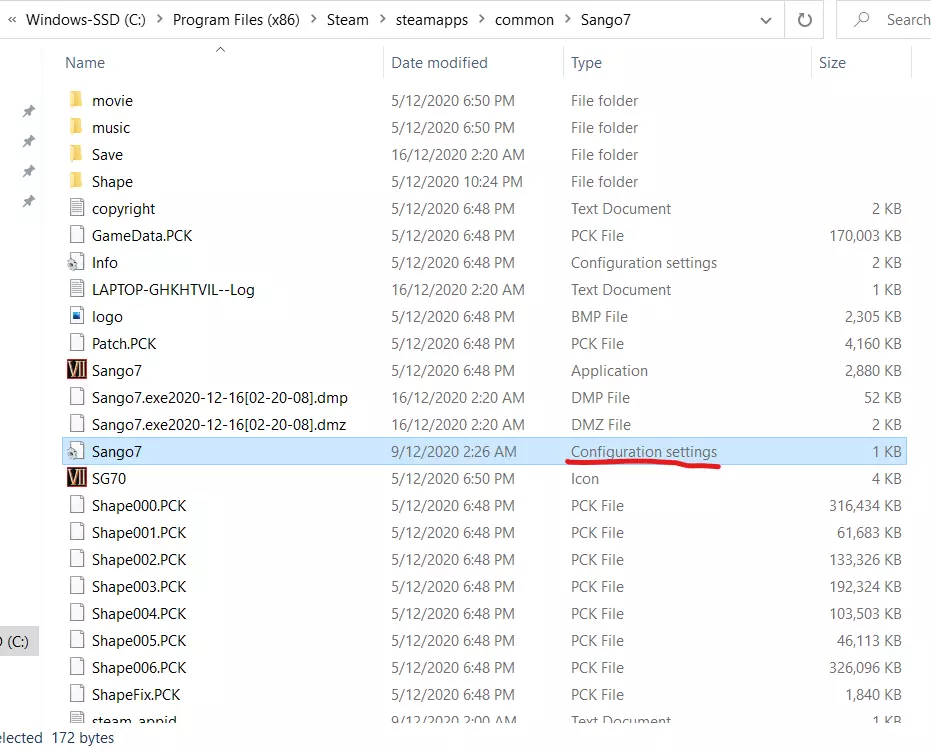Click the Shape003.PCK file icon

(x=77, y=586)
